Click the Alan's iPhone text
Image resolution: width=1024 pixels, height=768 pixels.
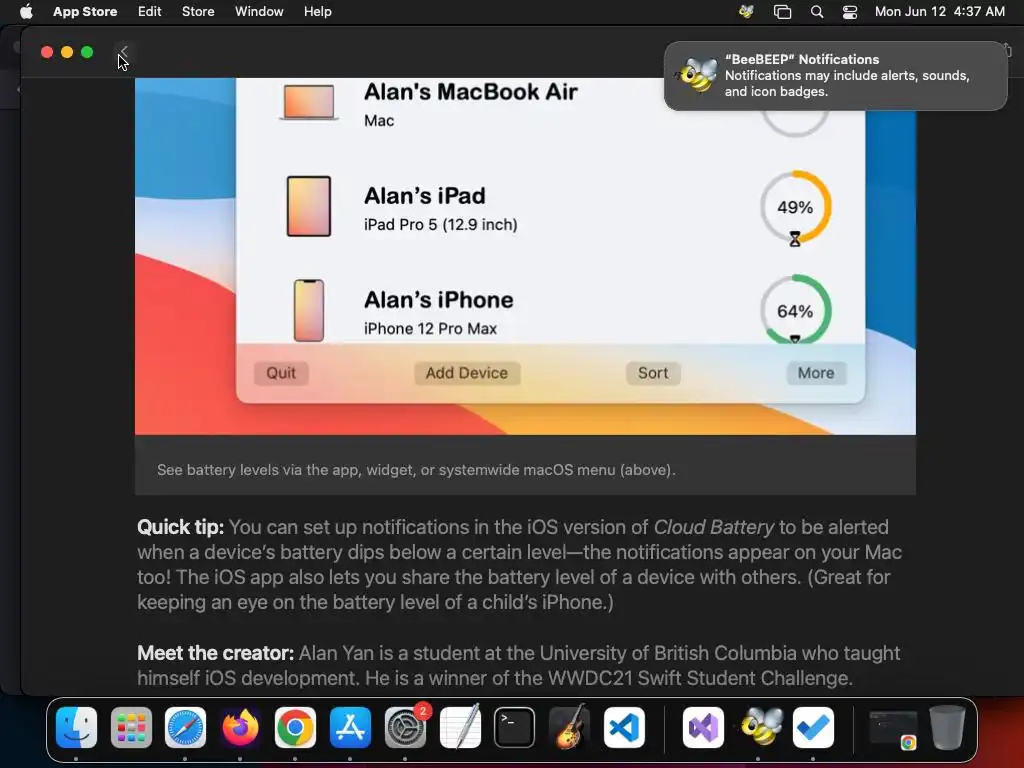click(x=438, y=300)
